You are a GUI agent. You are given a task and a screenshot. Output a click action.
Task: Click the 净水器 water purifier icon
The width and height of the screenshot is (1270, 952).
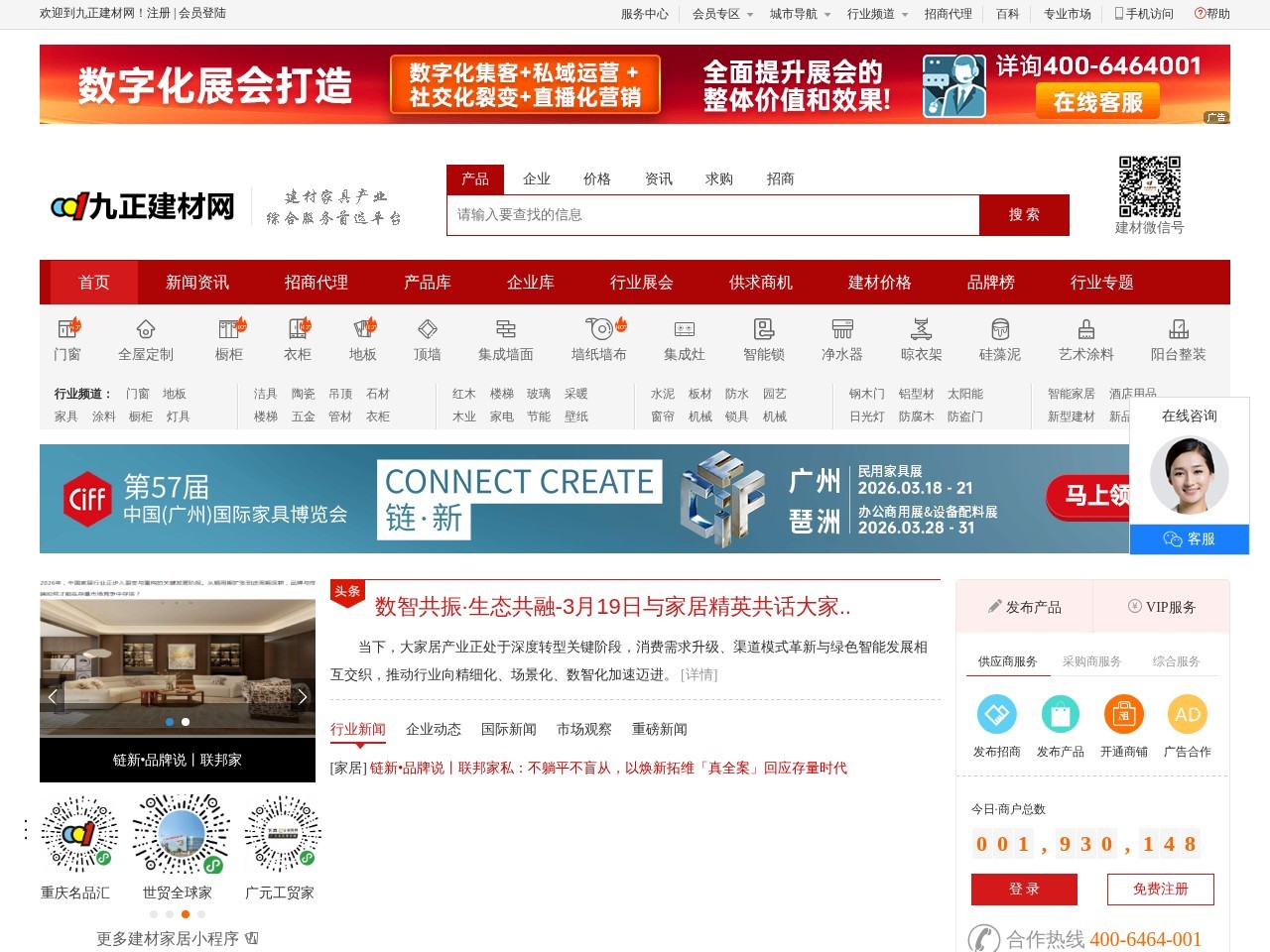(841, 337)
